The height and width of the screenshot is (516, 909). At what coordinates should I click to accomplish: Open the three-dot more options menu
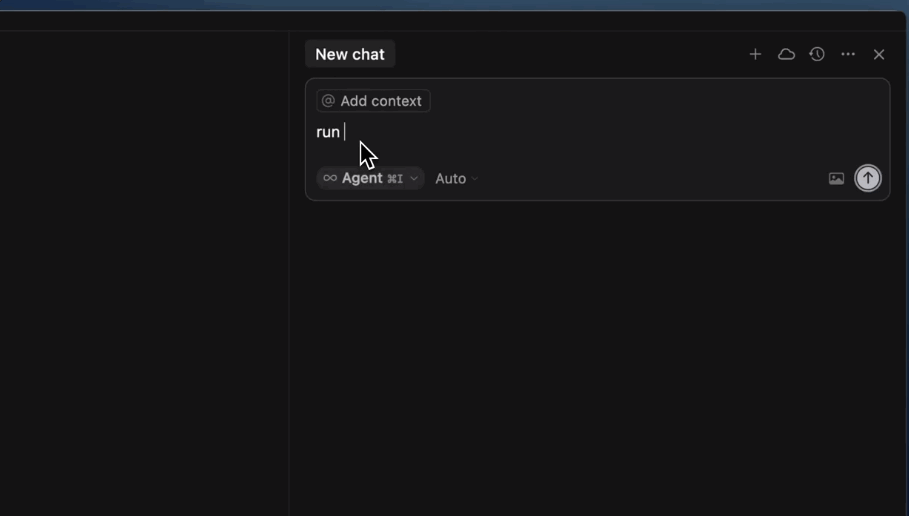tap(848, 54)
